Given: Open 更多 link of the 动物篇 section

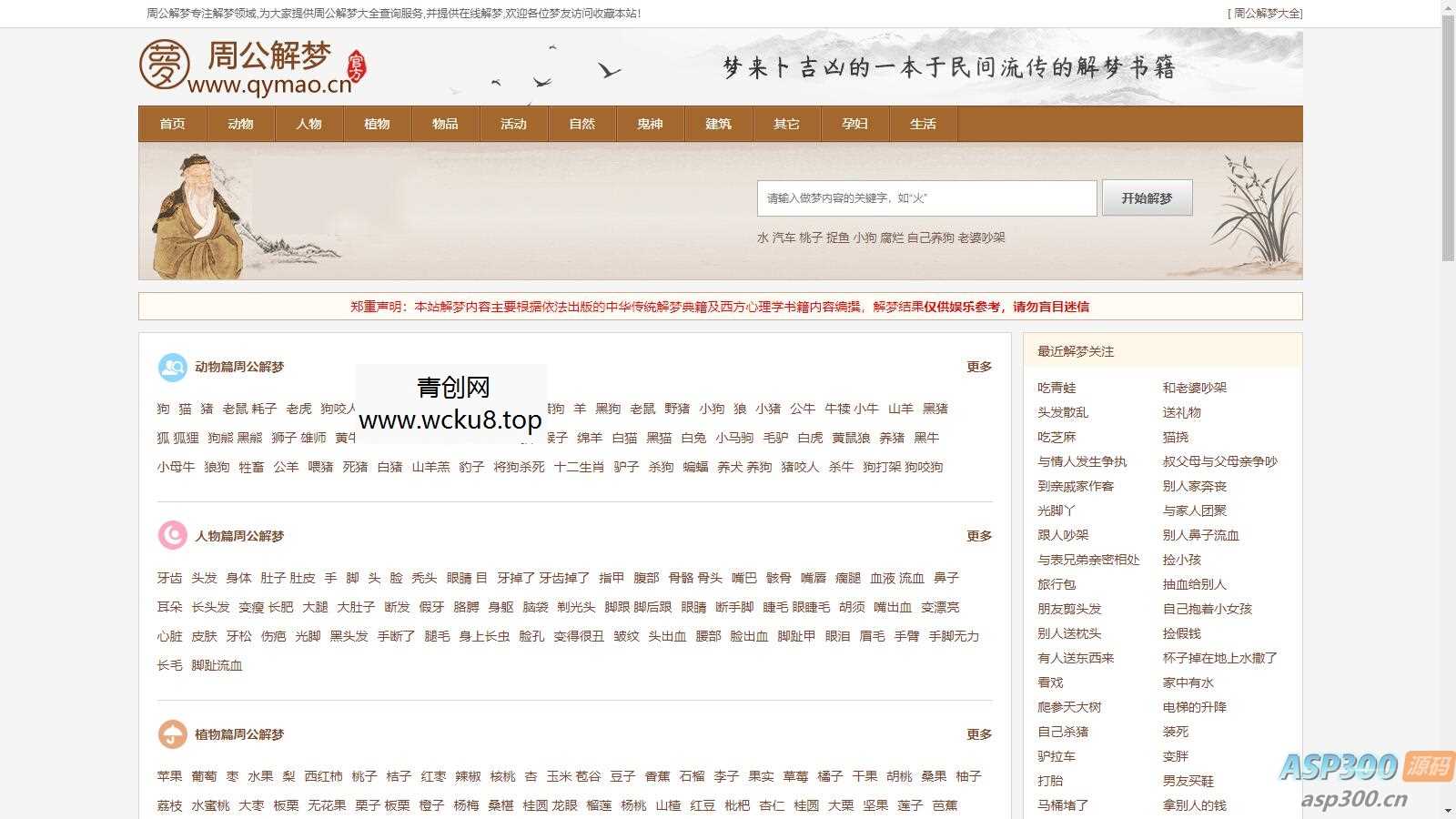Looking at the screenshot, I should [978, 368].
